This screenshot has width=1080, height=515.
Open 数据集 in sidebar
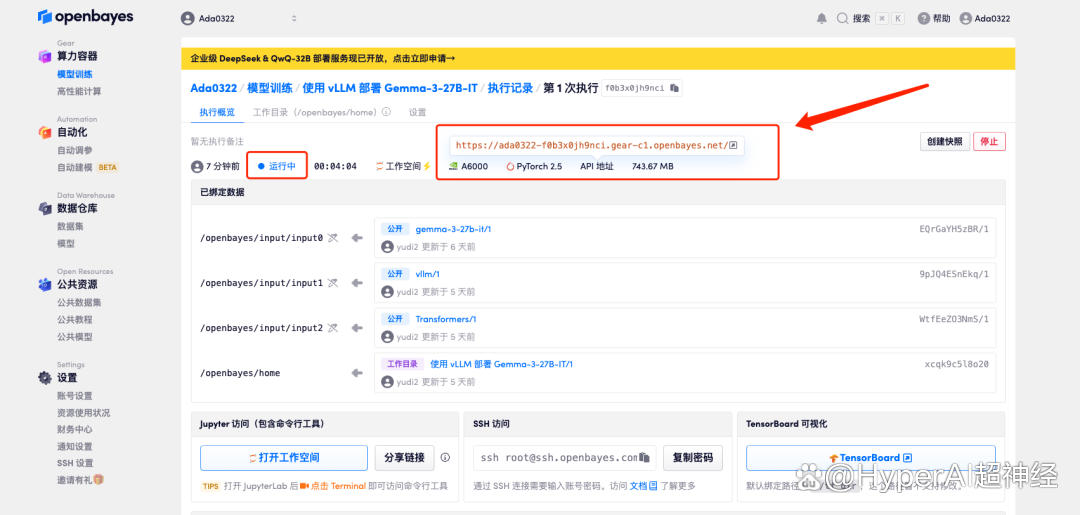(70, 226)
